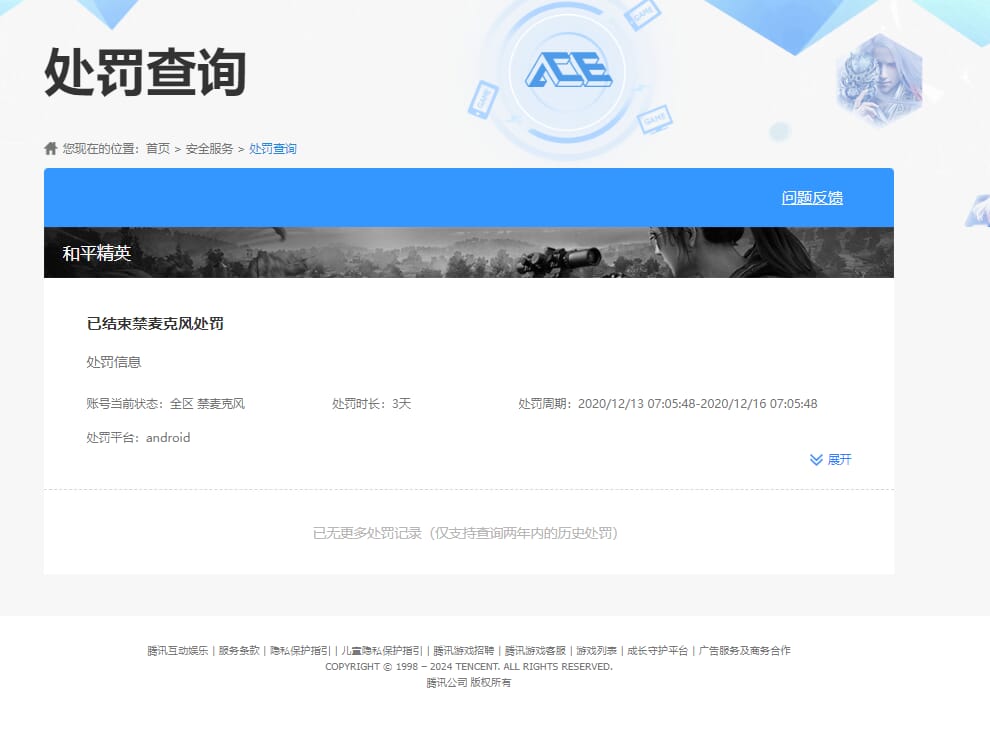Select the 已结束禁麦克风处罚 heading
Screen dimensions: 990x754
pos(155,323)
